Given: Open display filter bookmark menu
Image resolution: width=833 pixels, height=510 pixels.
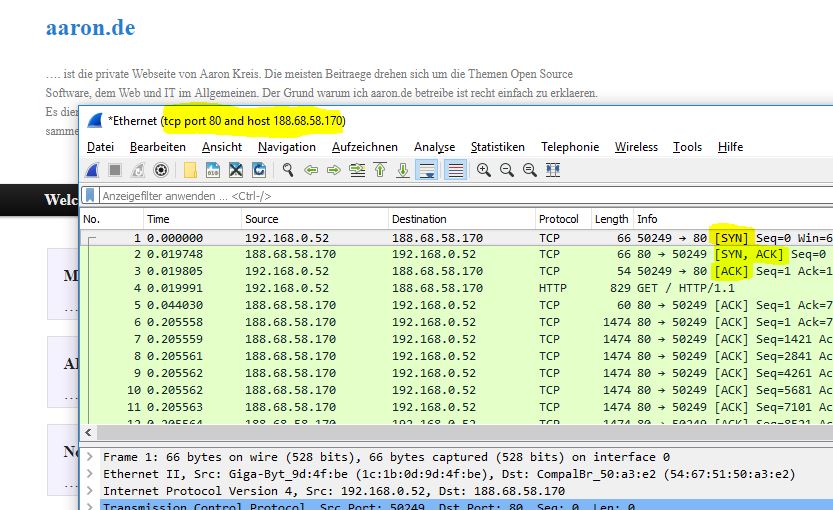Looking at the screenshot, I should point(90,196).
